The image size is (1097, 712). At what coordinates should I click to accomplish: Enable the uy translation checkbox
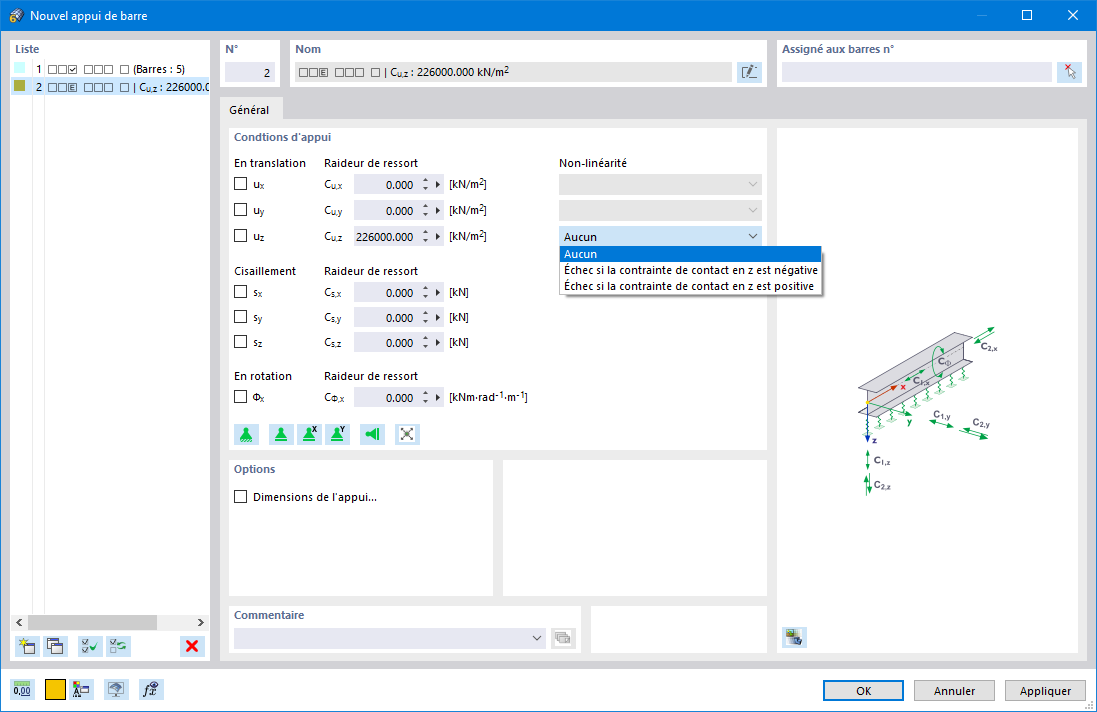pos(241,210)
